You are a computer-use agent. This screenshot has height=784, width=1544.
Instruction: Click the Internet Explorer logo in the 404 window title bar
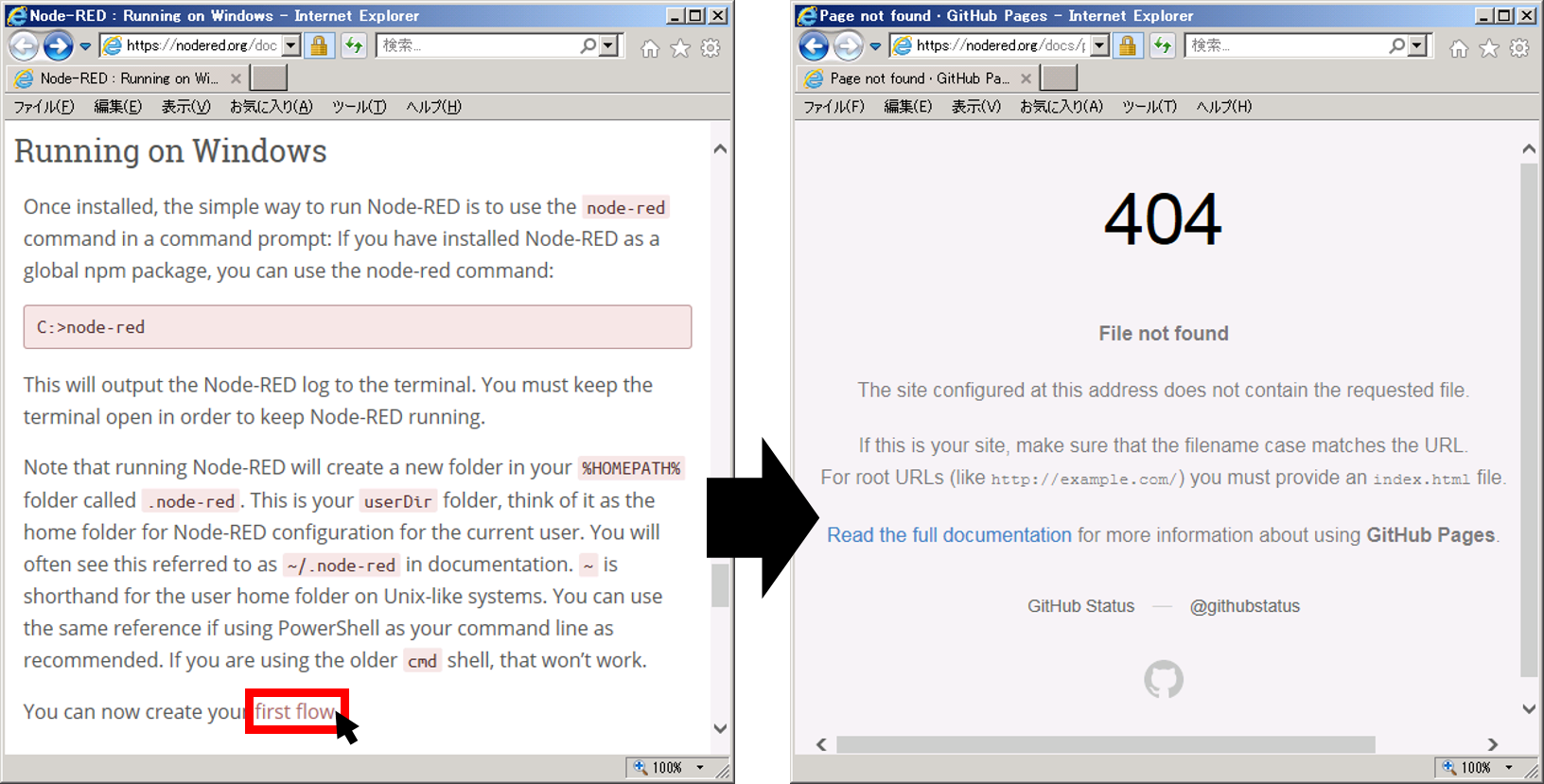tap(806, 15)
